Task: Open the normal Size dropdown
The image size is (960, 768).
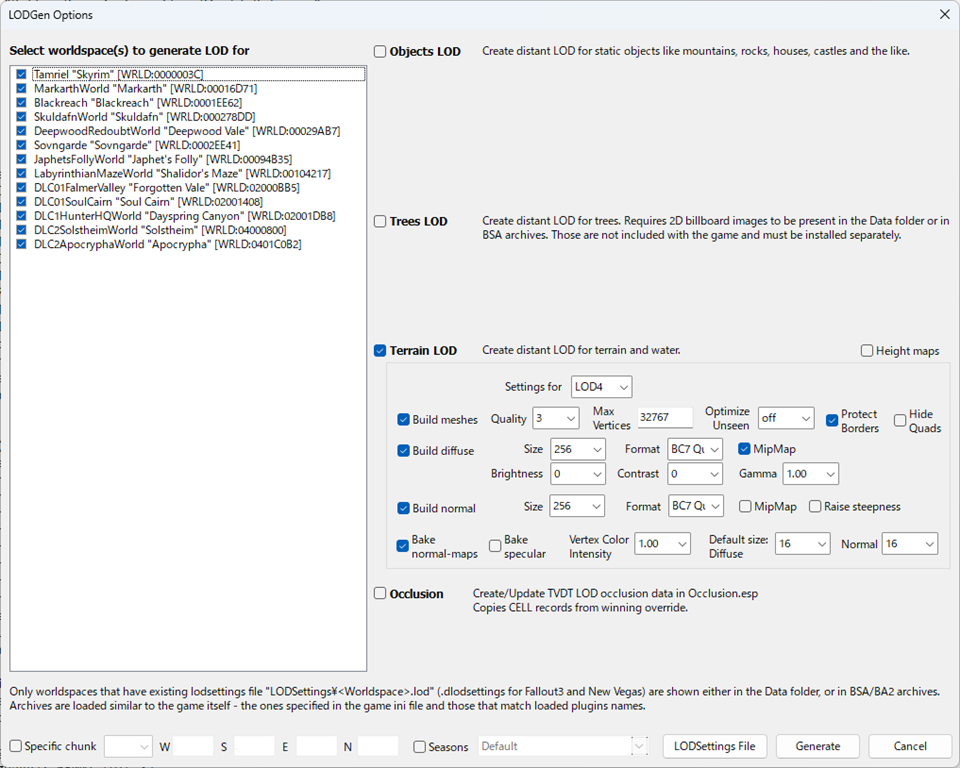Action: (577, 506)
